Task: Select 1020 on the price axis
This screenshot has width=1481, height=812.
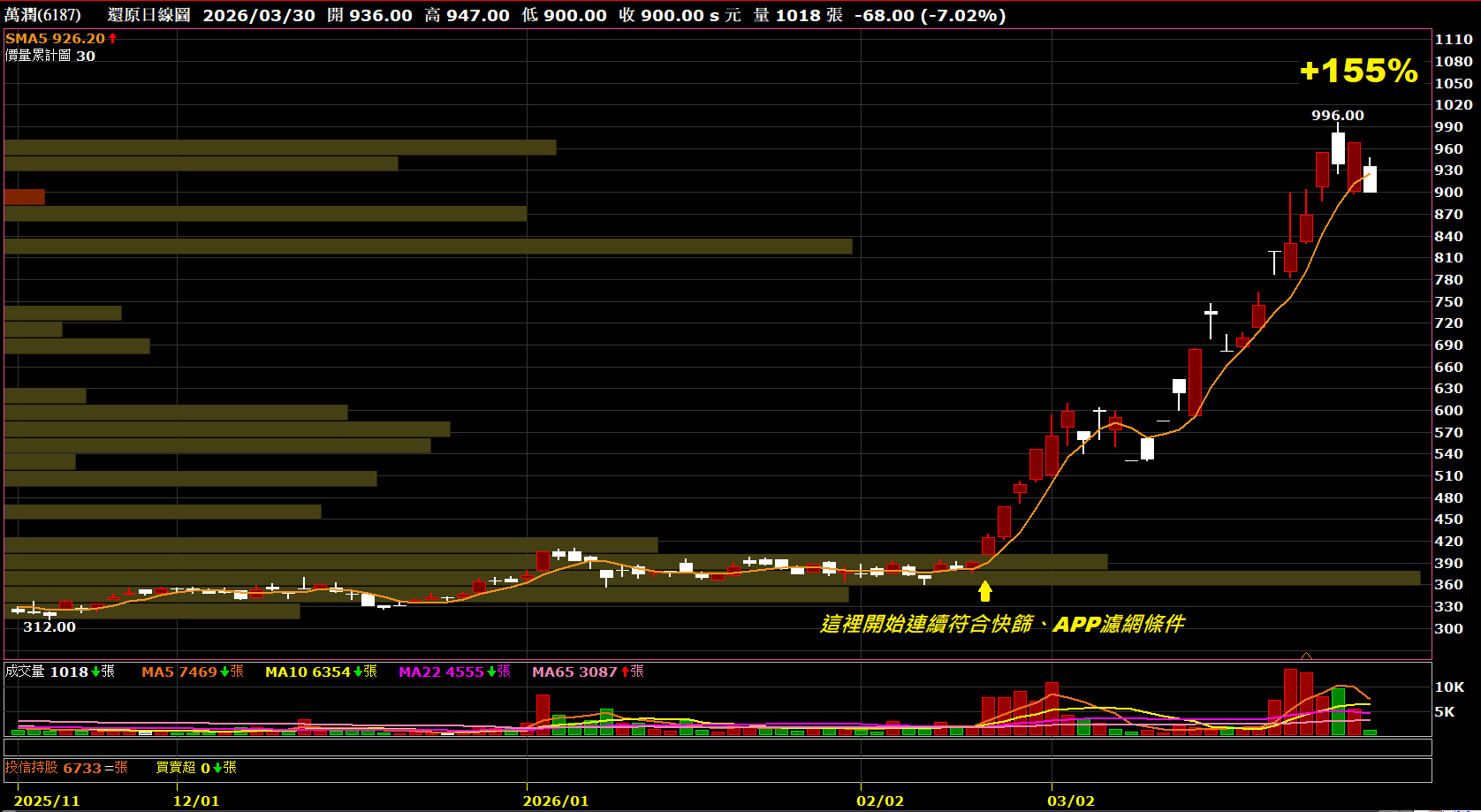Action: [x=1454, y=105]
